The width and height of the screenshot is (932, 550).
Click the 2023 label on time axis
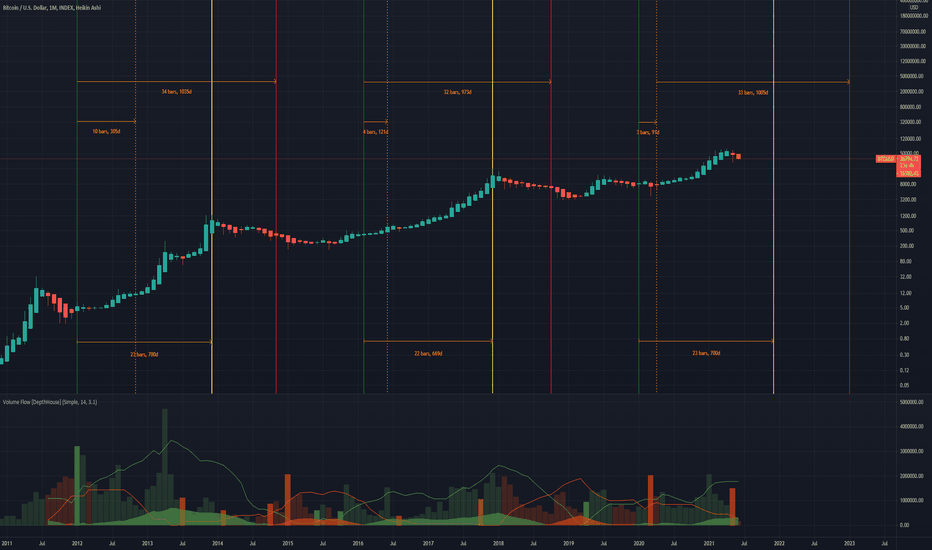point(850,543)
